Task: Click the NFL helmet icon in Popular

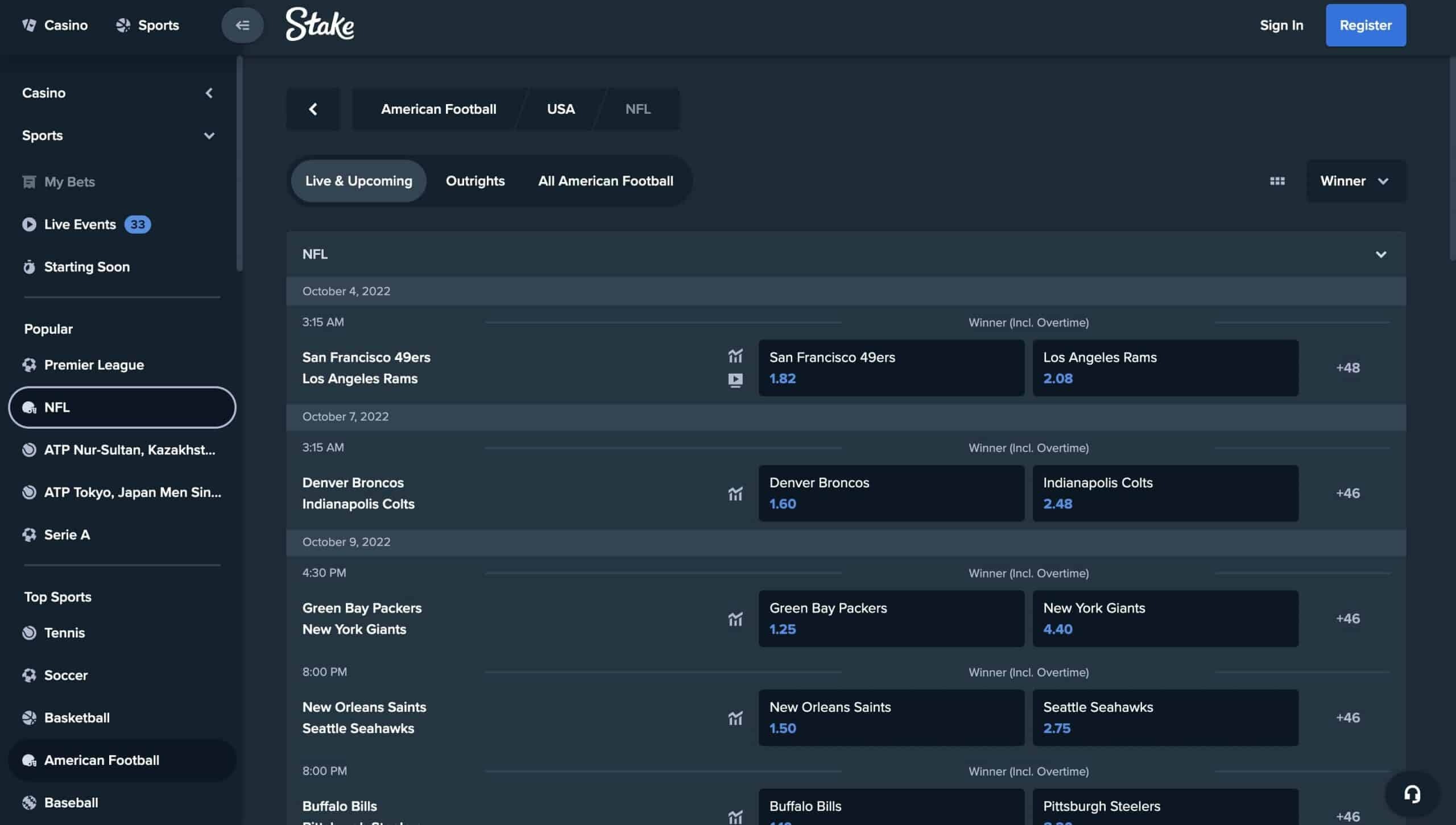Action: [x=29, y=408]
